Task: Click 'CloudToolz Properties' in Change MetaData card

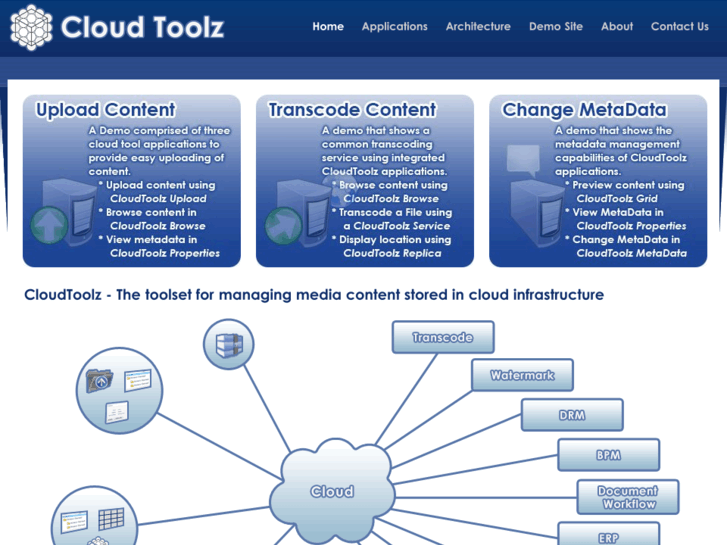Action: [631, 226]
